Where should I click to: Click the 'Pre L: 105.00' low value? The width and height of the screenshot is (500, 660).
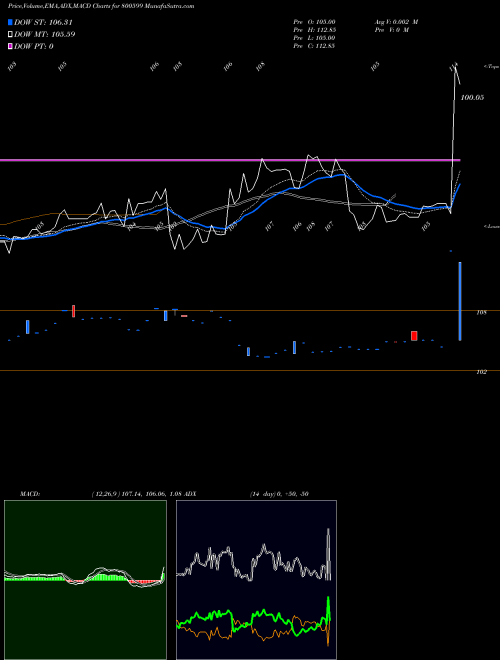pos(314,38)
